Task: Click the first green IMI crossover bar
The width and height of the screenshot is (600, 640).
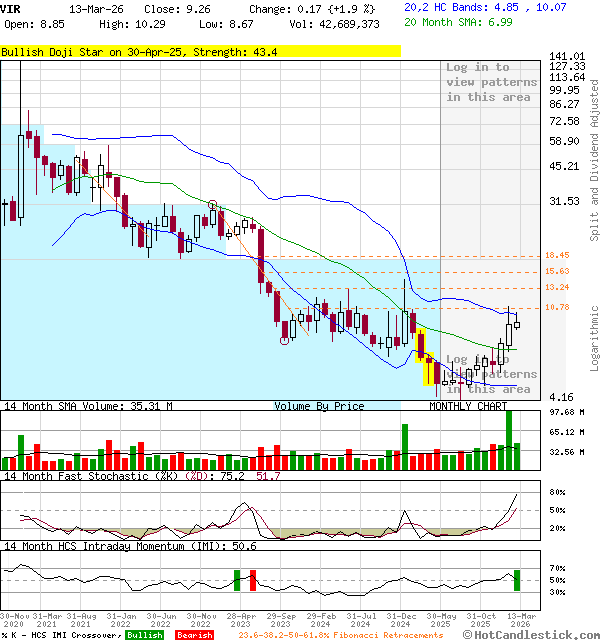Action: tap(237, 579)
